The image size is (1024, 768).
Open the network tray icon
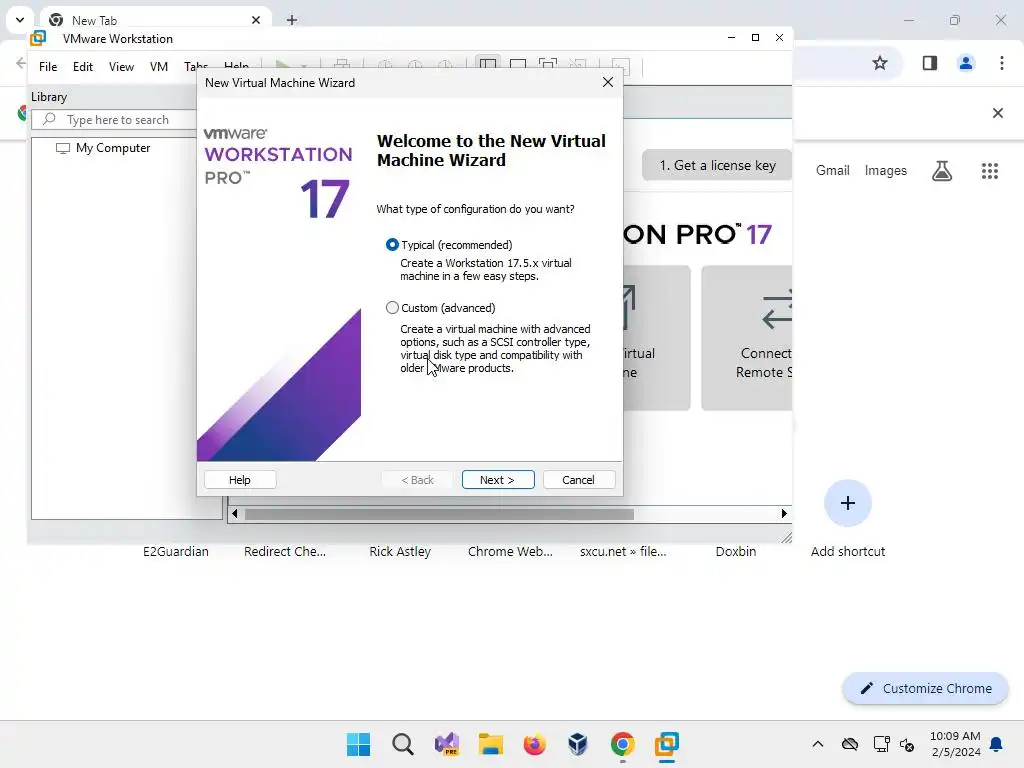click(882, 744)
